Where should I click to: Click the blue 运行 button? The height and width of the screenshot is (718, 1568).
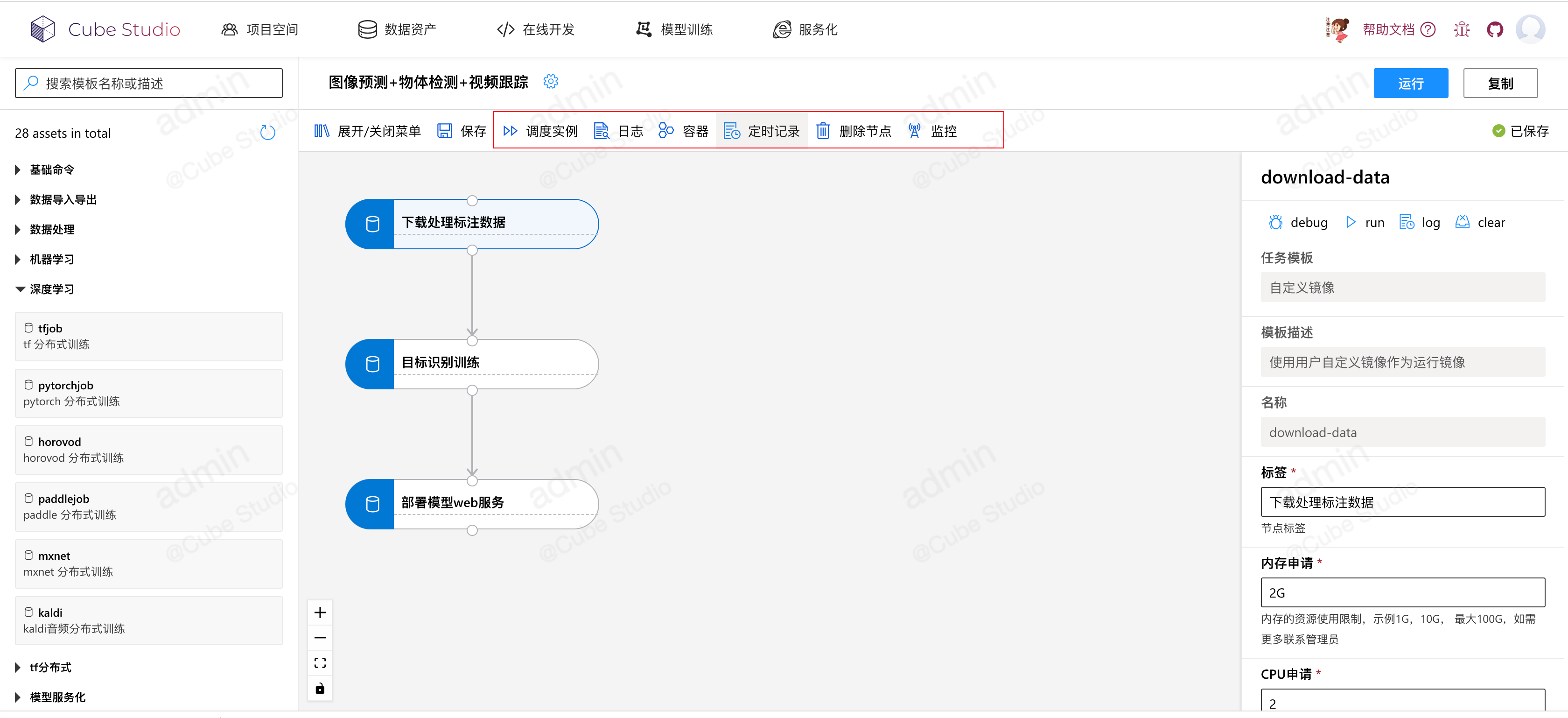1410,84
